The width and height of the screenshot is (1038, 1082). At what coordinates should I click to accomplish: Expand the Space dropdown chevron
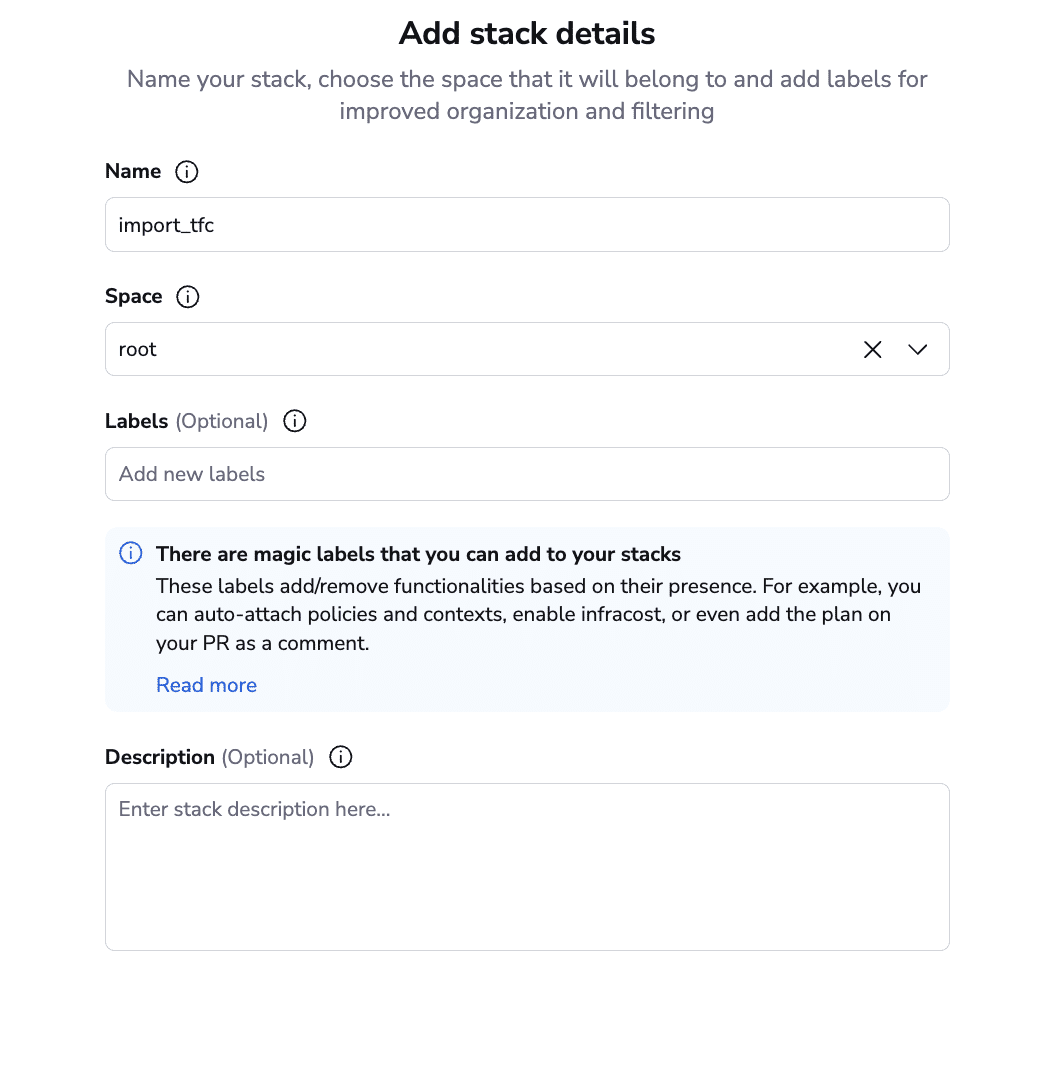click(918, 350)
